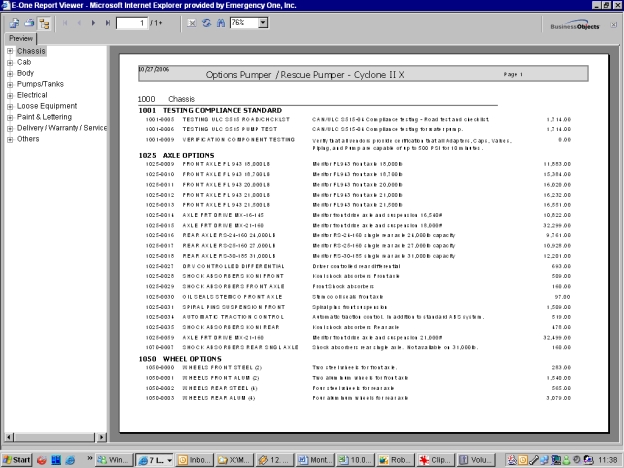Viewport: 624px width, 468px height.
Task: Click the Refresh report icon
Action: pos(206,23)
